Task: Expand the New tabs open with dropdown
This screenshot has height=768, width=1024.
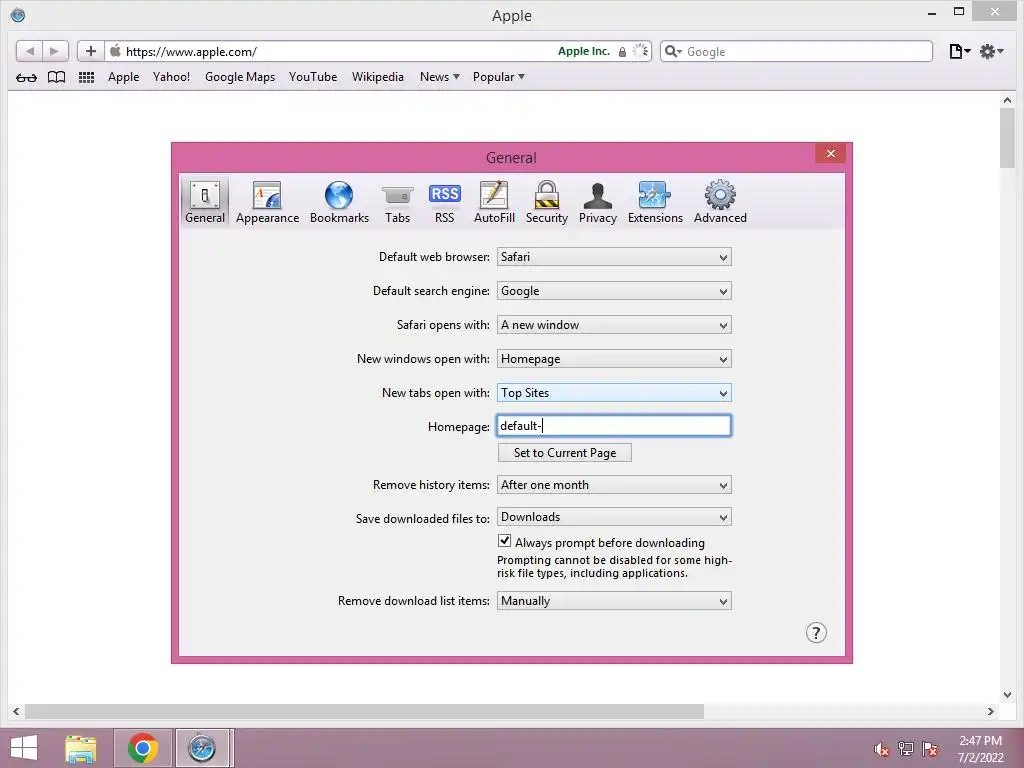Action: (x=614, y=392)
